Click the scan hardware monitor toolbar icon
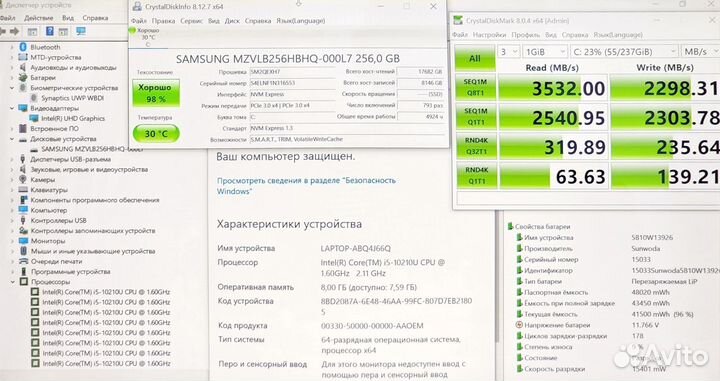Image resolution: width=720 pixels, height=381 pixels. coord(81,31)
